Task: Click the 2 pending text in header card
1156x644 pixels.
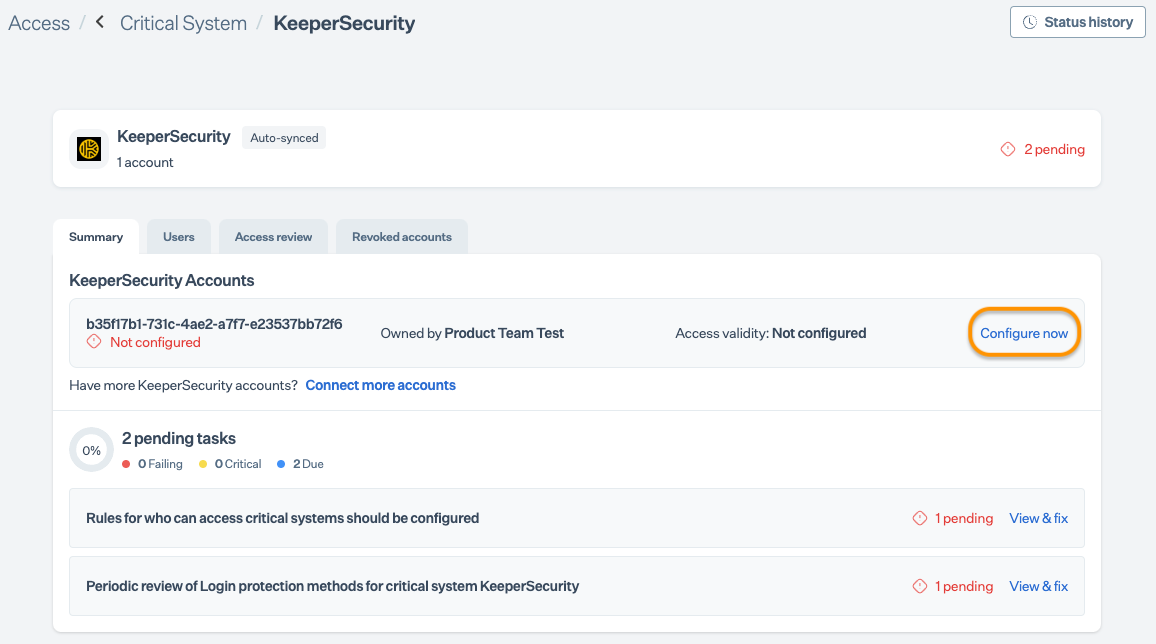Action: coord(1054,149)
